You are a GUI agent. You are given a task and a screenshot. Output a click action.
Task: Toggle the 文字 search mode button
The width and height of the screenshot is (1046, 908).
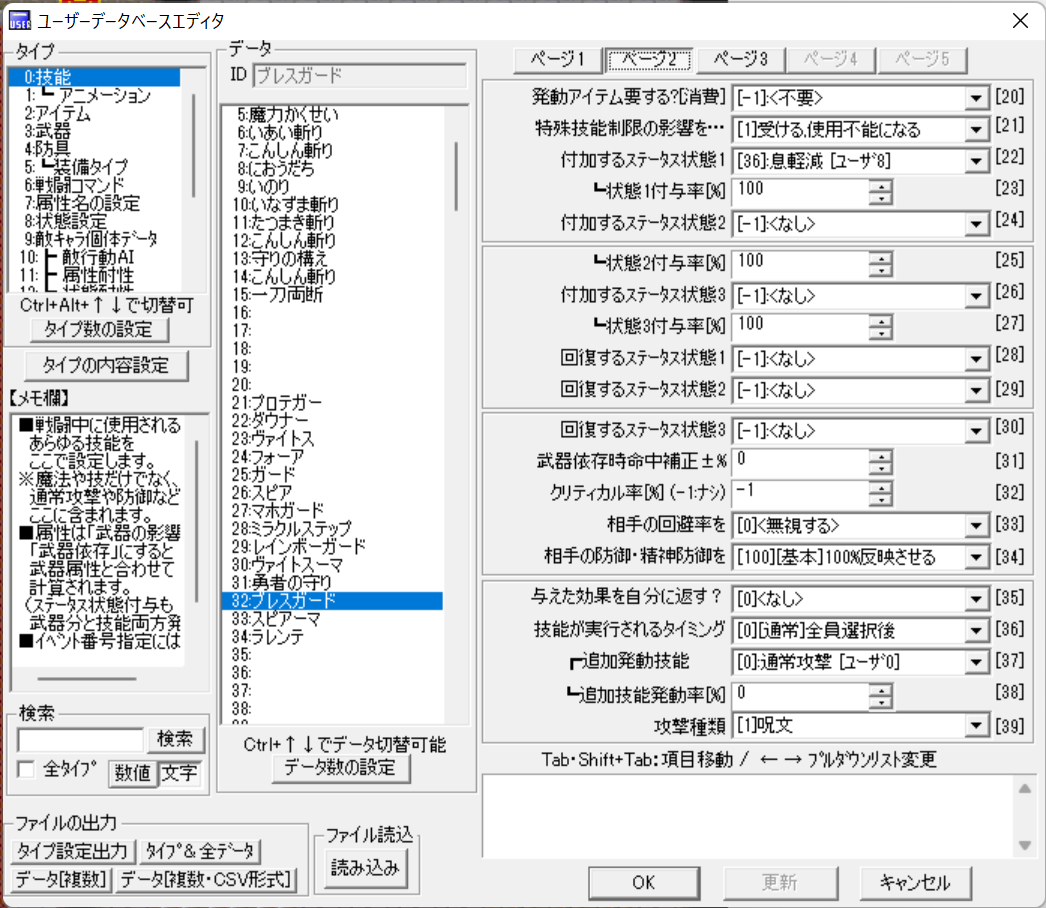click(x=180, y=773)
